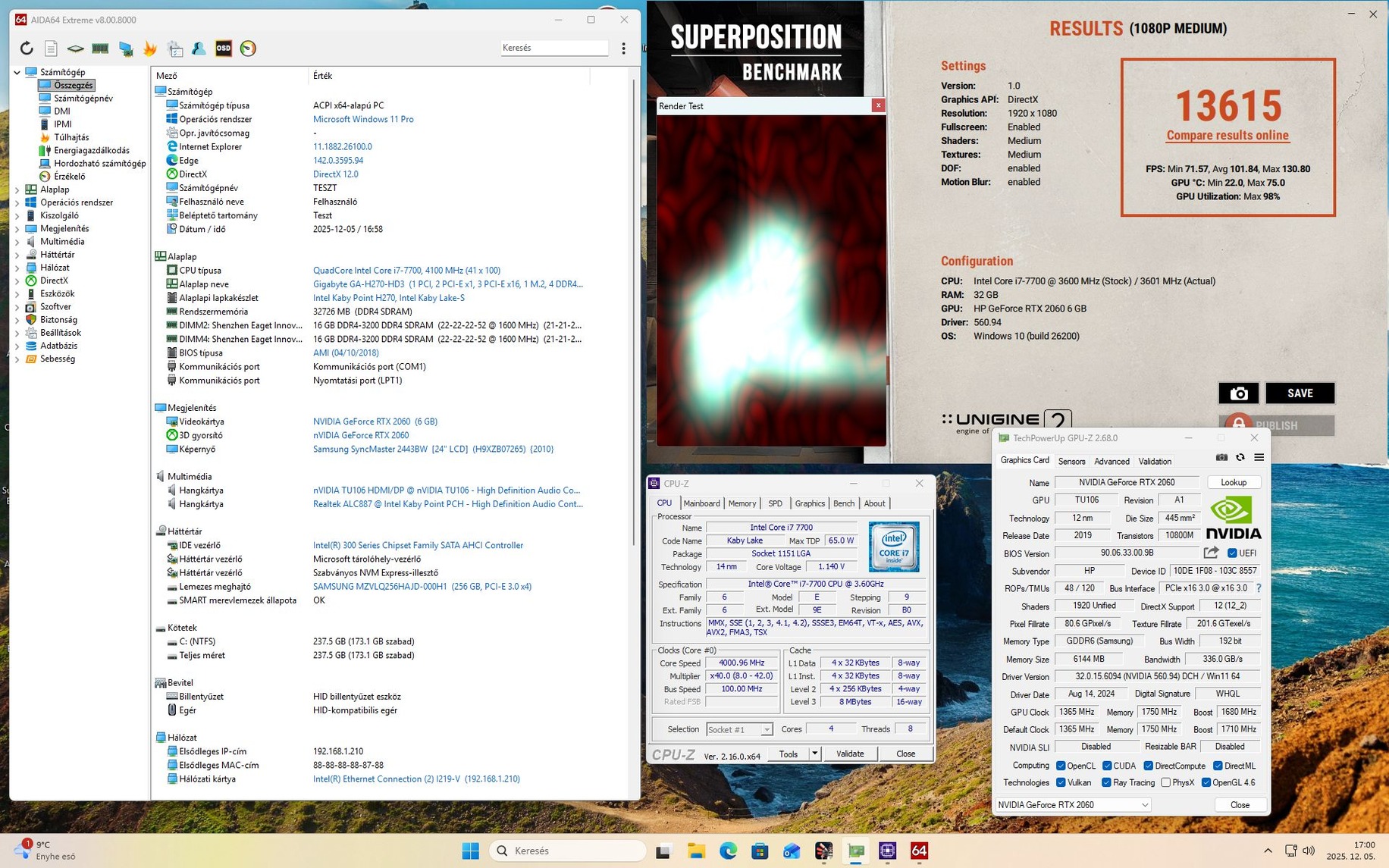Open Microsoft Store from the taskbar
The height and width of the screenshot is (868, 1389).
pyautogui.click(x=760, y=851)
